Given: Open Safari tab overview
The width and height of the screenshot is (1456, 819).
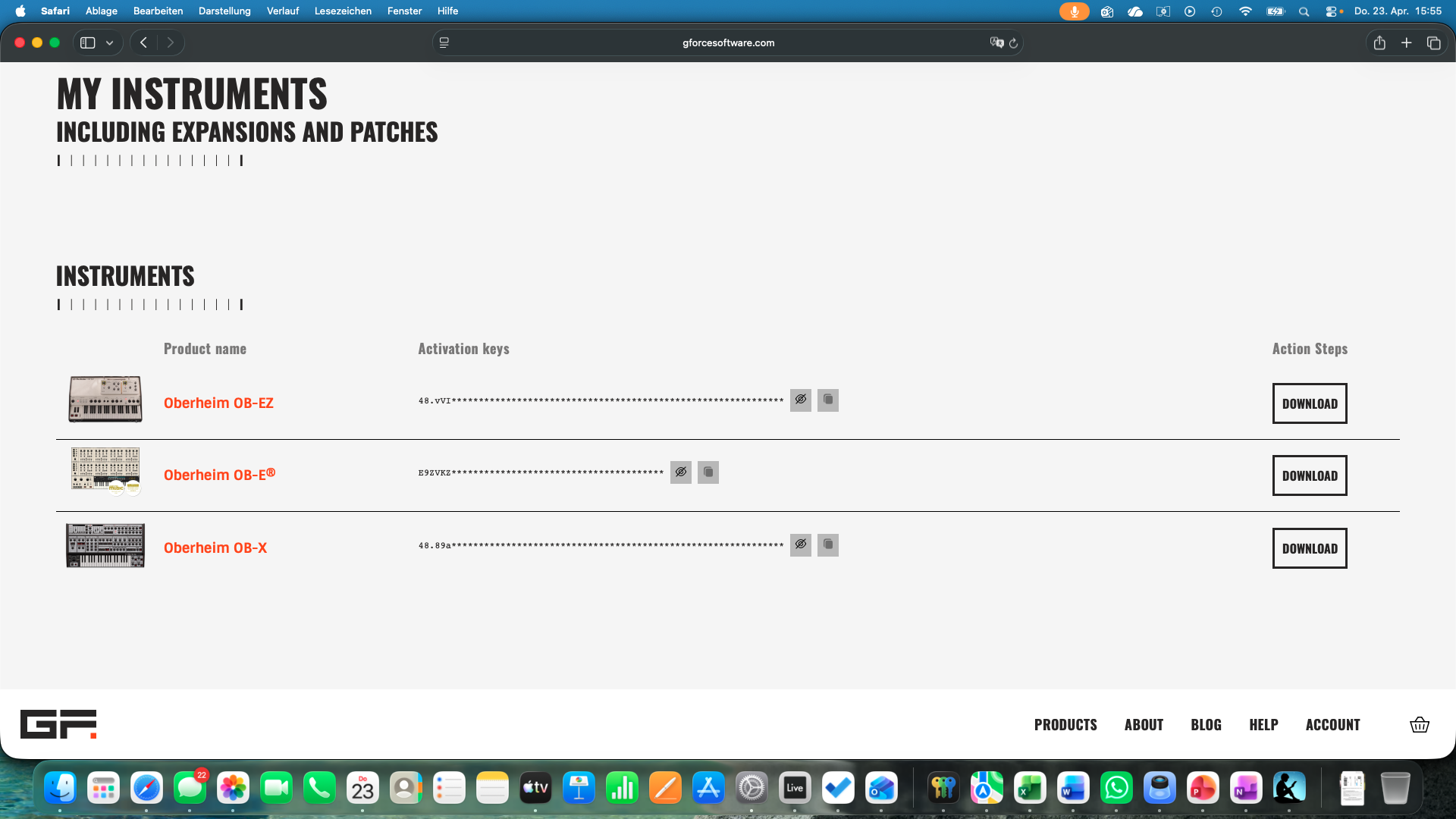Looking at the screenshot, I should (1433, 43).
